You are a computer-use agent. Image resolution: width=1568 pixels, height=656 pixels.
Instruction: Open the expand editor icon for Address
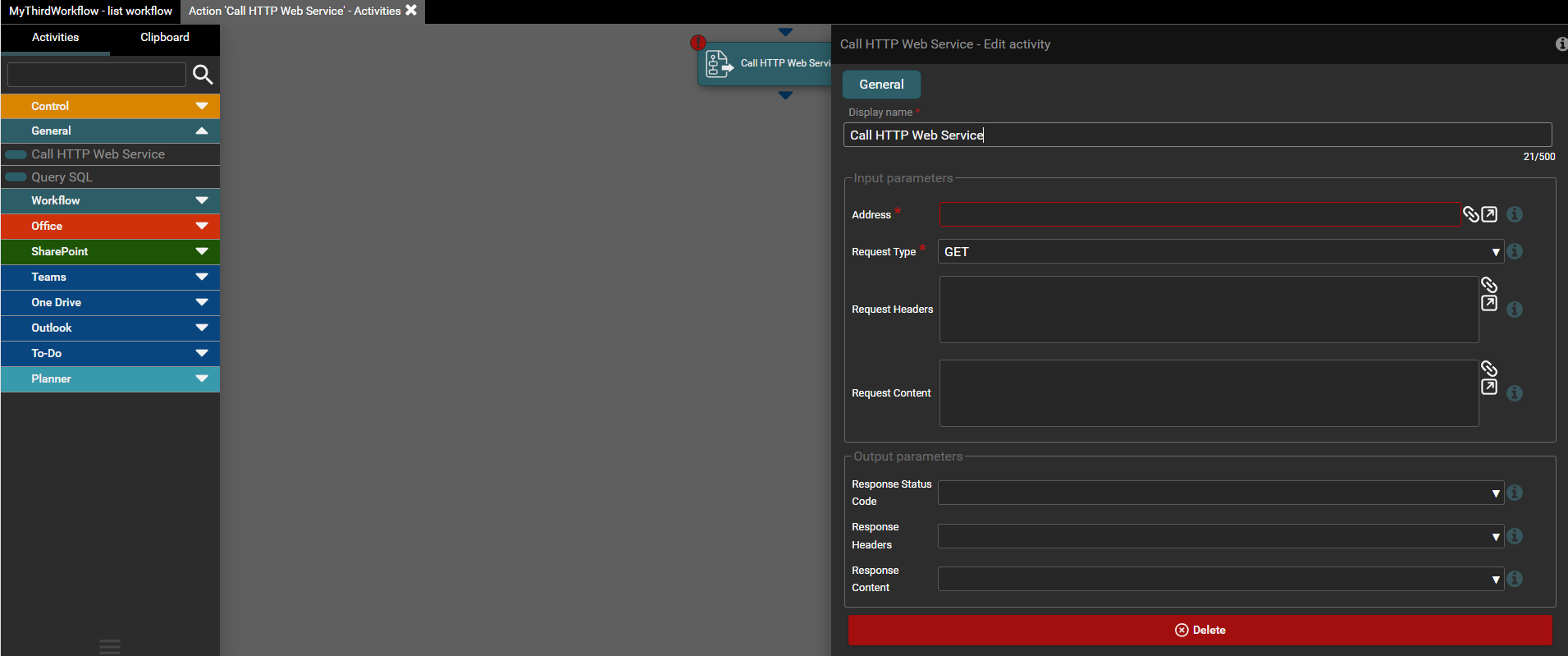click(x=1489, y=214)
